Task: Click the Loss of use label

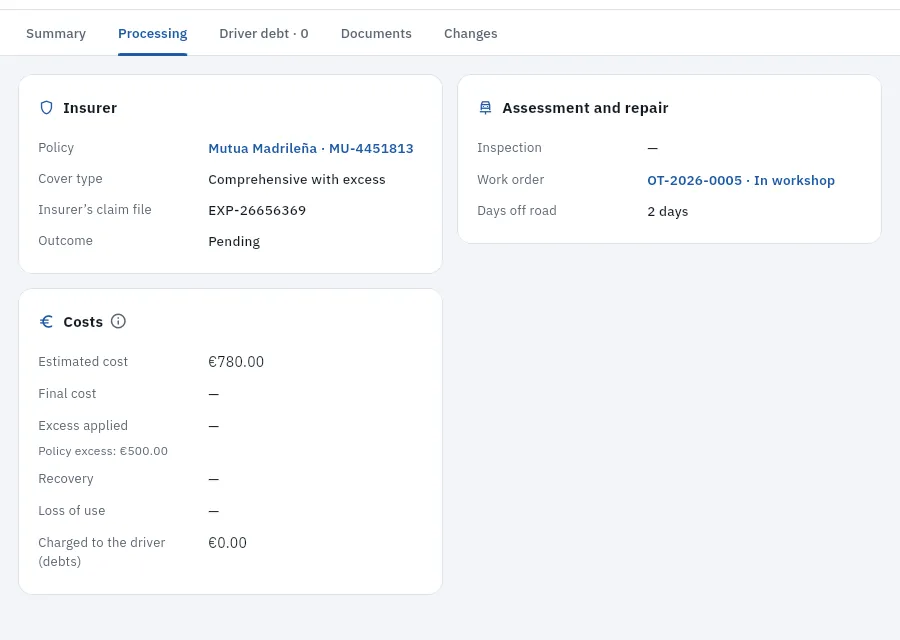Action: click(x=71, y=510)
